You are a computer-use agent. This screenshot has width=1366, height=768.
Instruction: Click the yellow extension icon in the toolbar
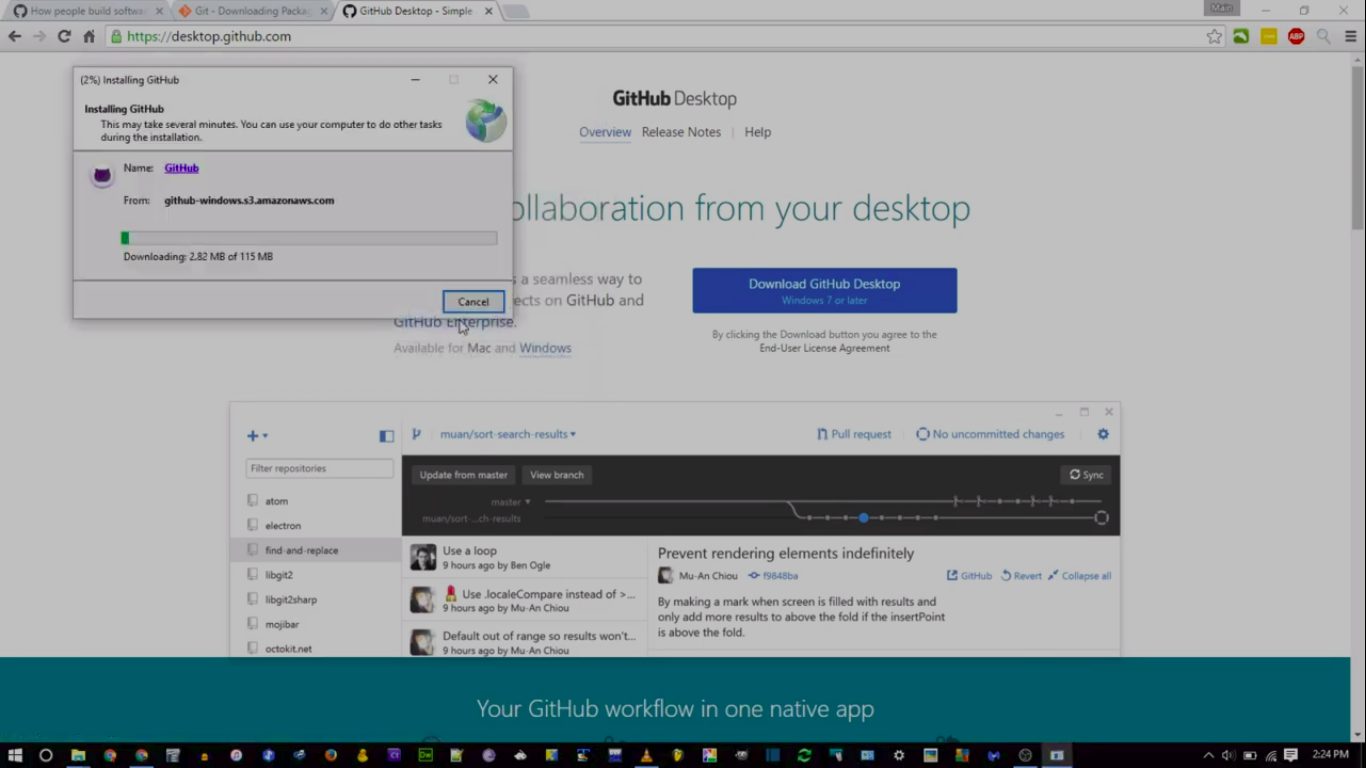coord(1269,36)
